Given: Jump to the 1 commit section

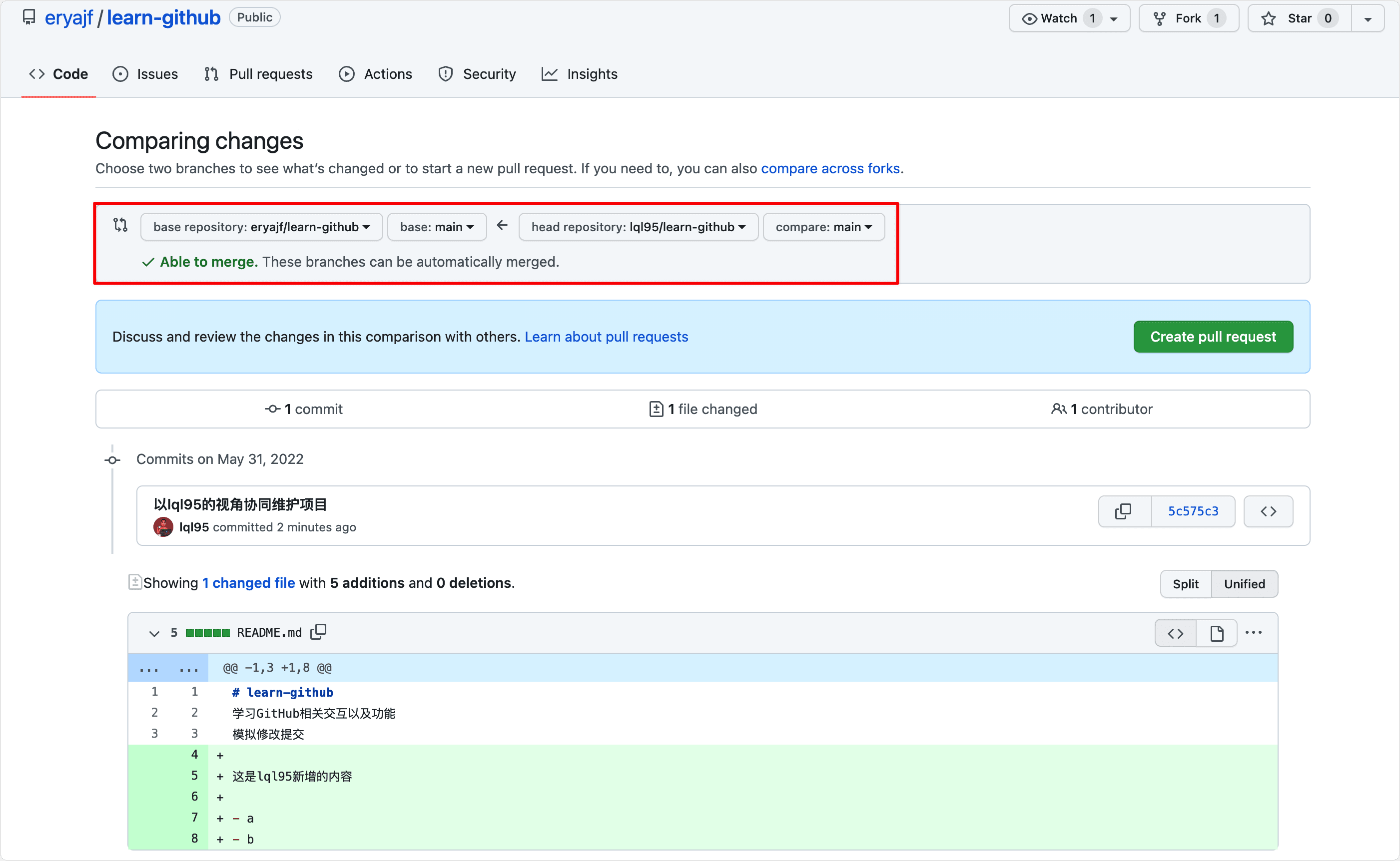Looking at the screenshot, I should [x=304, y=409].
